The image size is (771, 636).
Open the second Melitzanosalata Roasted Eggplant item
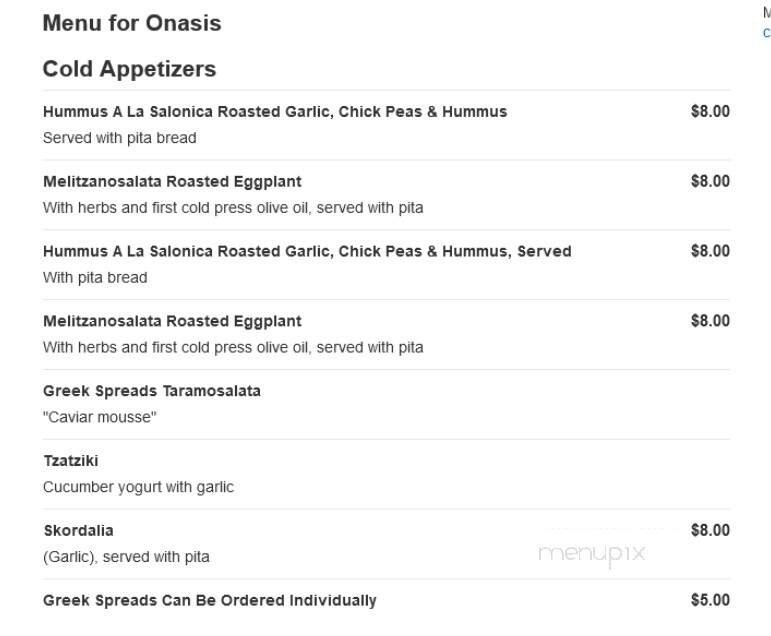click(x=172, y=321)
